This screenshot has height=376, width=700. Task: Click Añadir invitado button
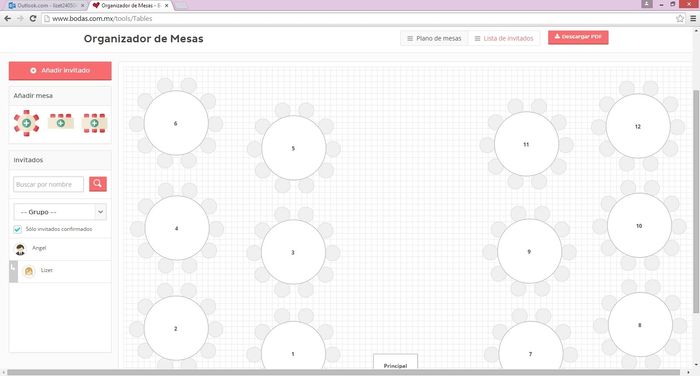(60, 71)
